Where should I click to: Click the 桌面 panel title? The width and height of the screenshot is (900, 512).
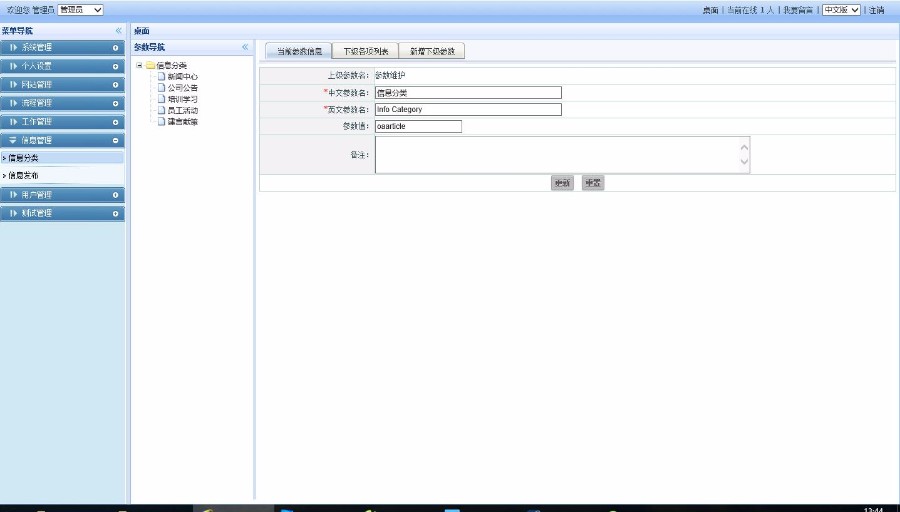coord(142,31)
